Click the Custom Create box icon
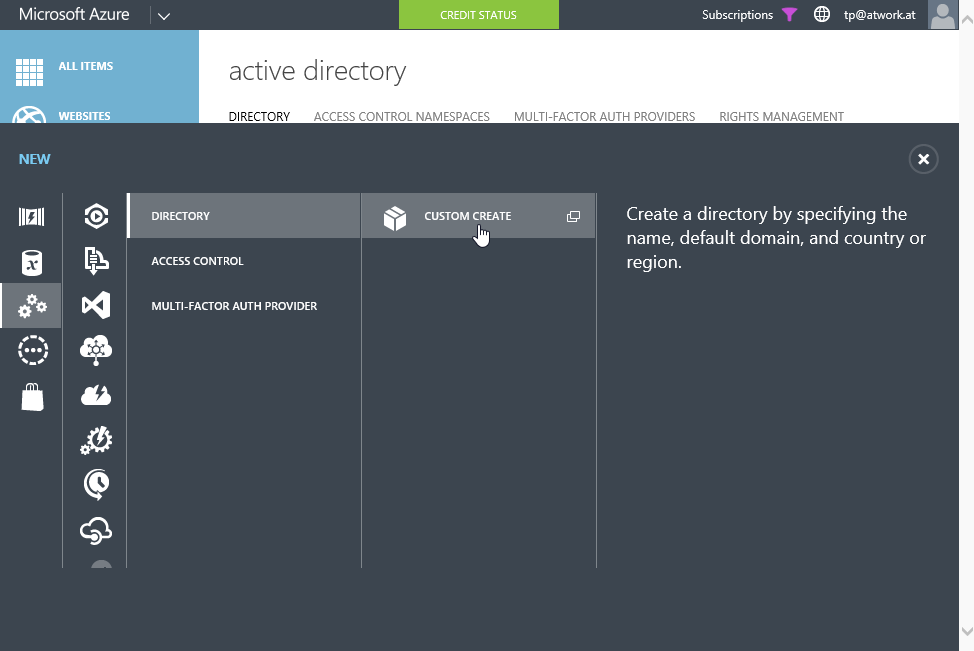The width and height of the screenshot is (974, 651). point(395,218)
